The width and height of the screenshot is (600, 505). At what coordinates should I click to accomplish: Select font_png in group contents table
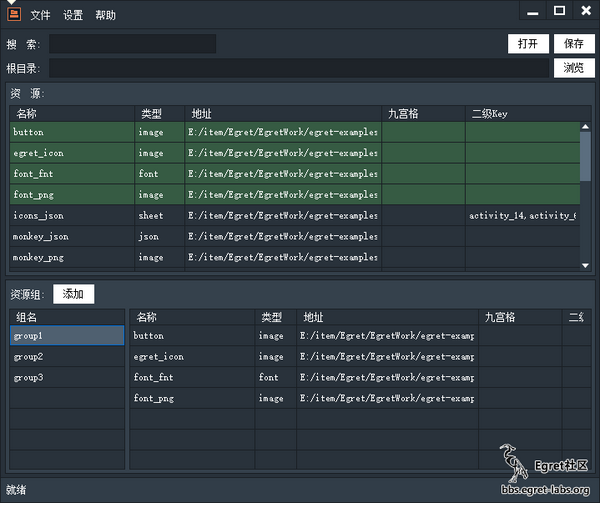(x=360, y=398)
